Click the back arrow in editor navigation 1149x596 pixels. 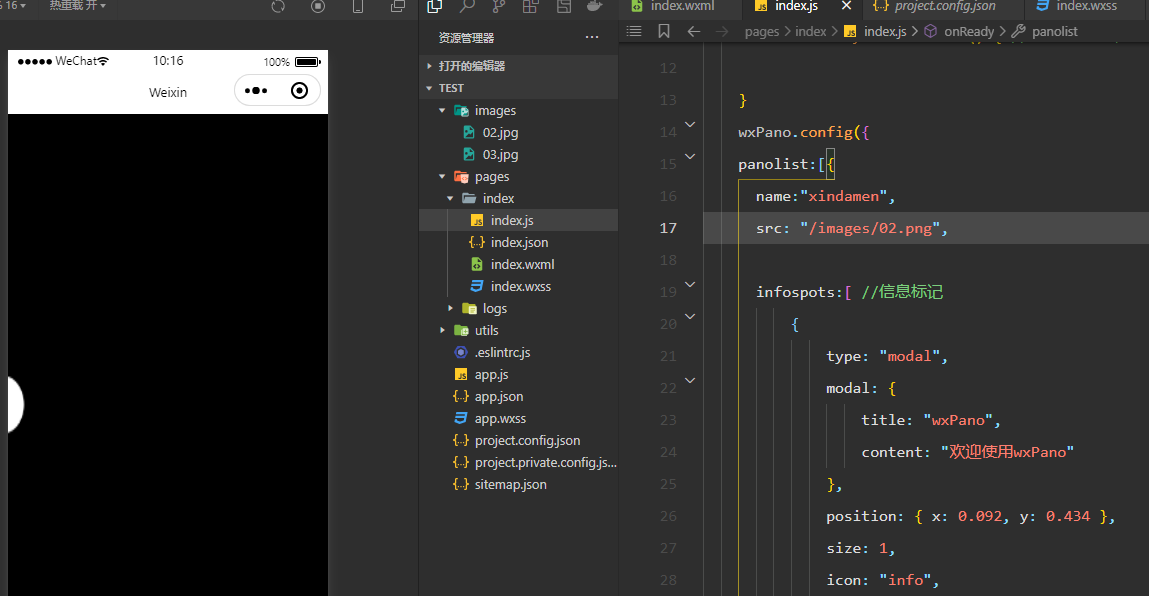point(693,32)
